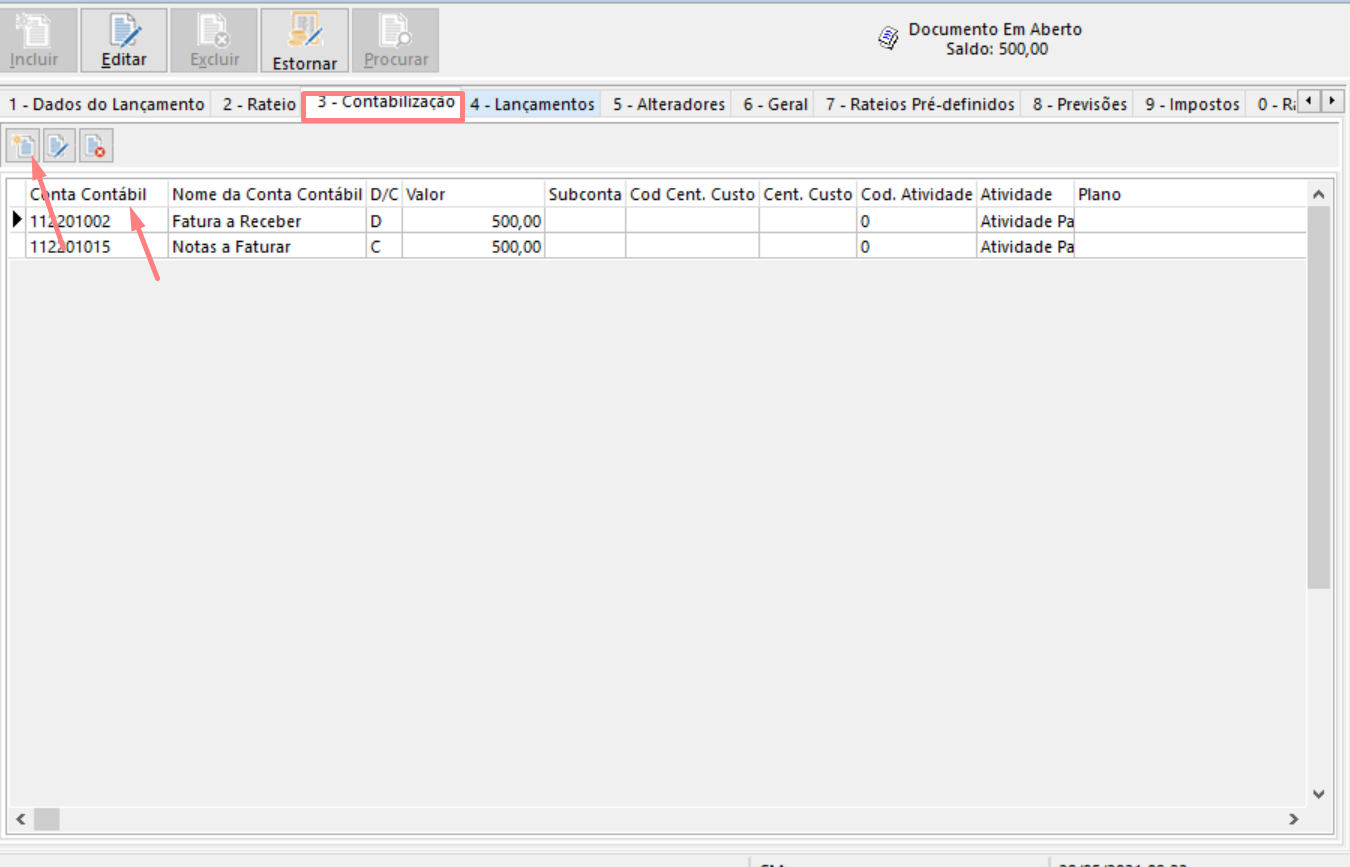The image size is (1350, 867).
Task: Click horizontal scrollbar left arrow
Action: [x=19, y=819]
